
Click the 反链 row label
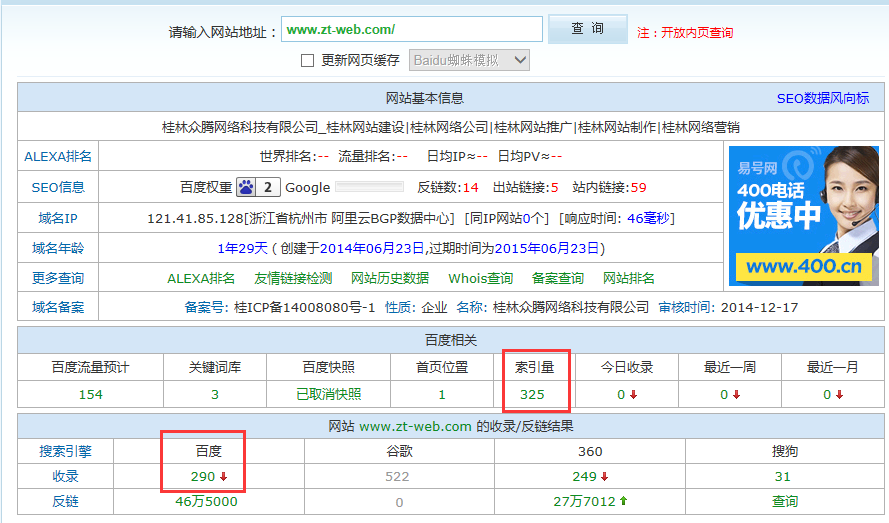tap(65, 501)
